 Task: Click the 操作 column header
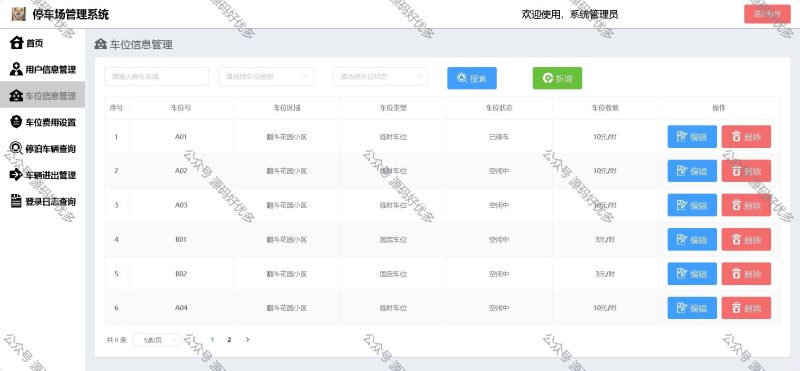[x=719, y=108]
